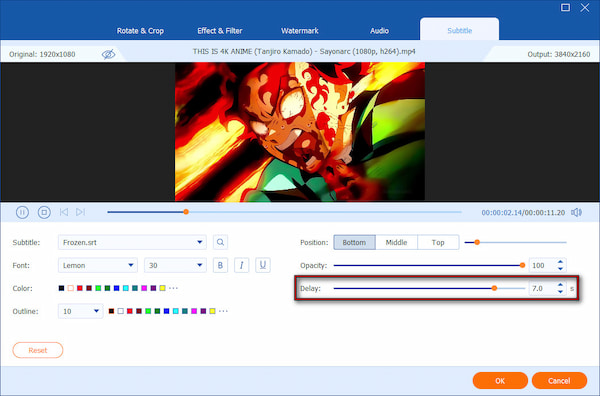Open the Font family dropdown showing Lemon

pyautogui.click(x=98, y=265)
